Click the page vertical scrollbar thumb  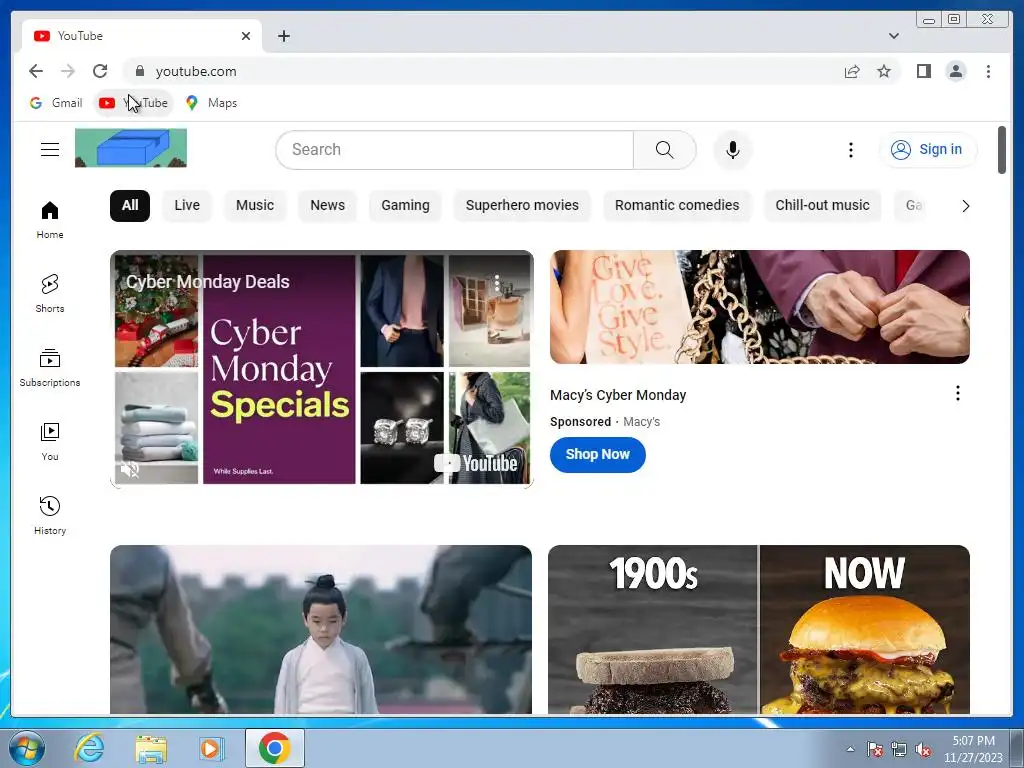click(1002, 150)
